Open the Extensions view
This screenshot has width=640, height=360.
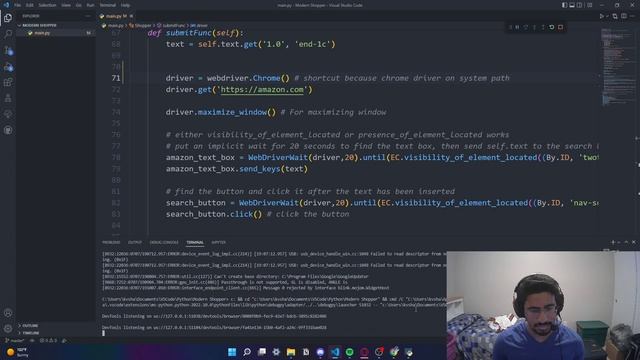pyautogui.click(x=8, y=82)
